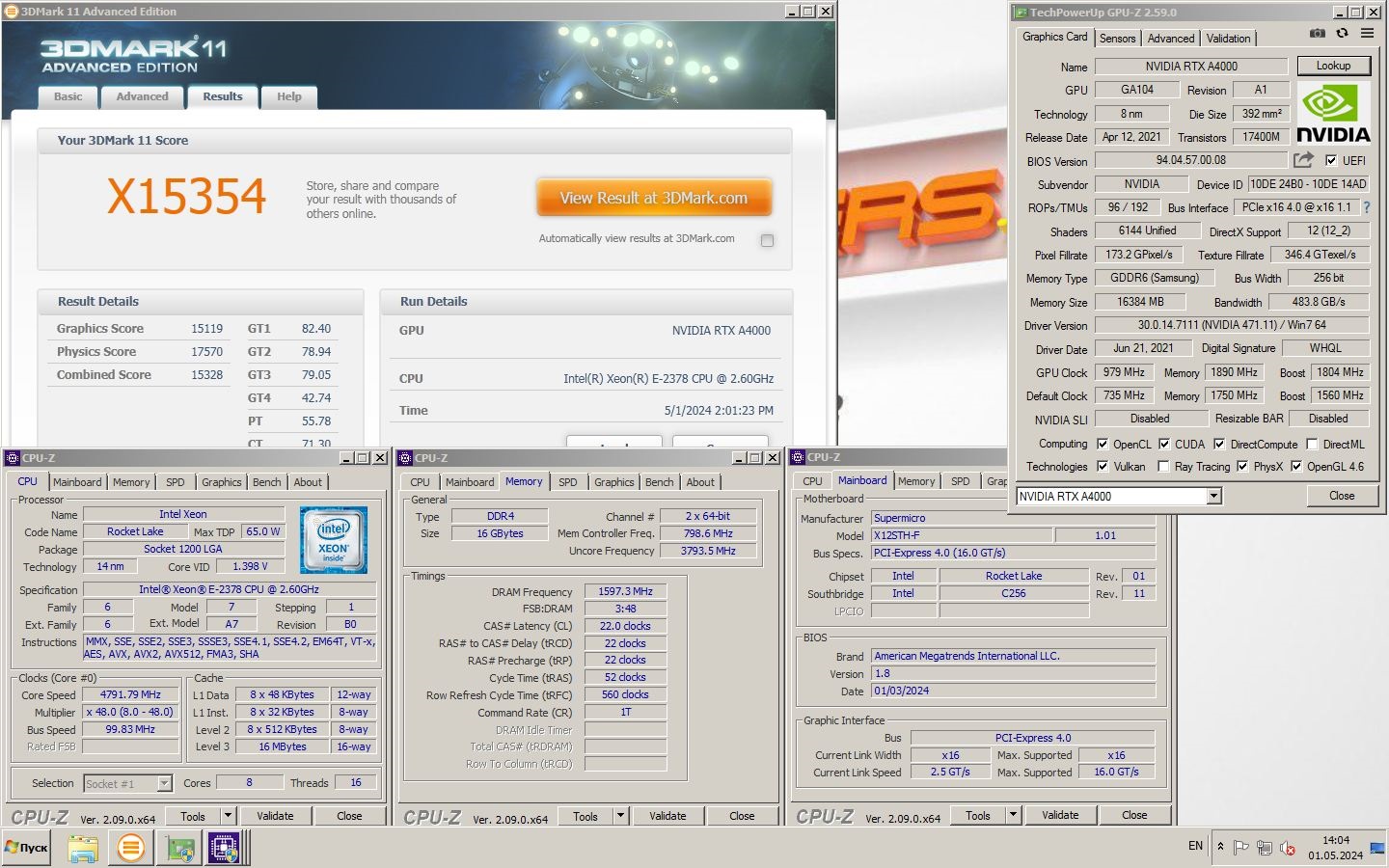Click the Bus Interface question mark icon
Image resolution: width=1389 pixels, height=868 pixels.
tap(1366, 207)
